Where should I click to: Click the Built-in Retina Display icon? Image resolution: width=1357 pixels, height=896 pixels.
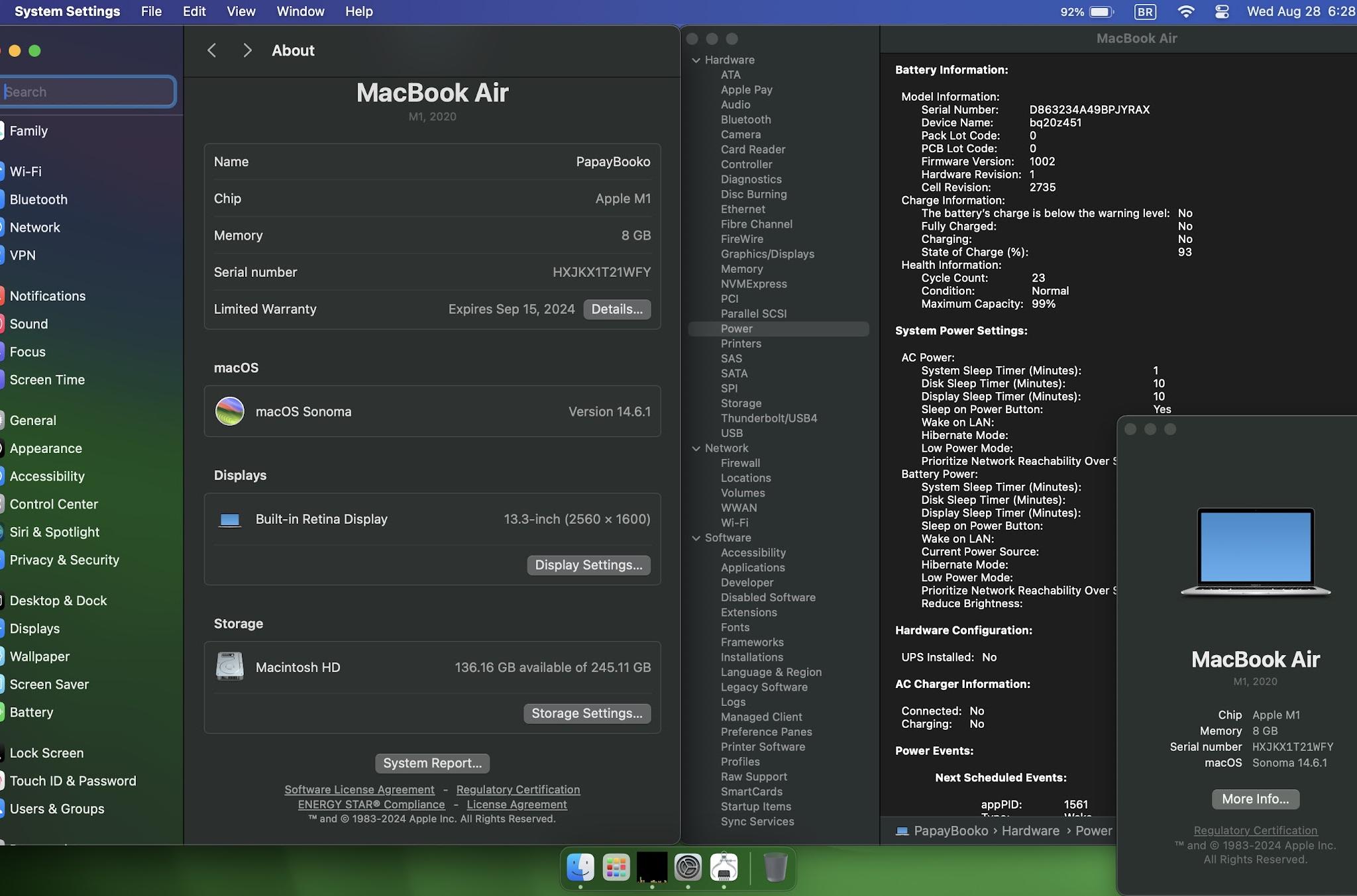click(230, 520)
